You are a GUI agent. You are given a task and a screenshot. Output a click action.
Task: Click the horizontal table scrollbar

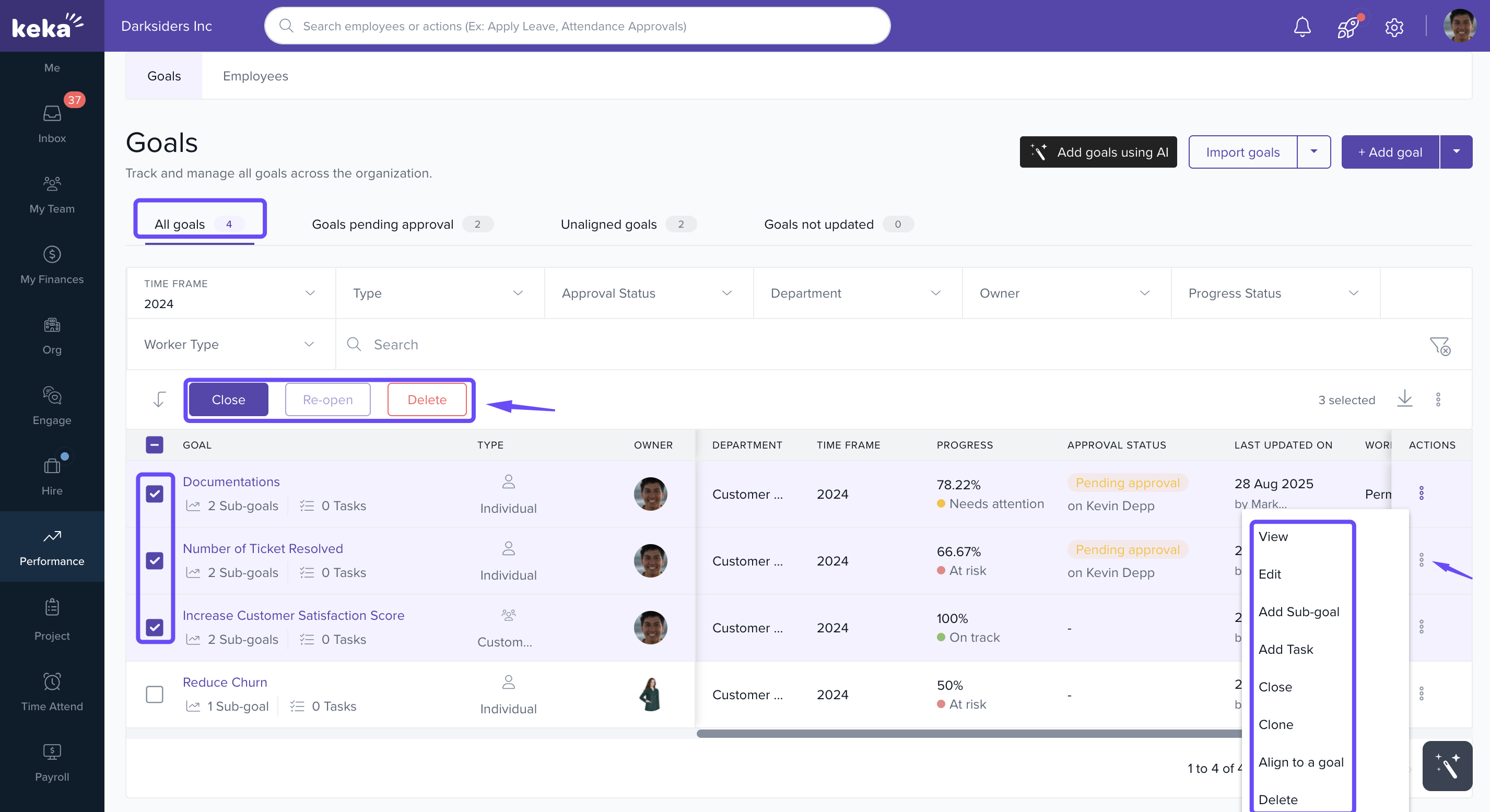pyautogui.click(x=966, y=733)
